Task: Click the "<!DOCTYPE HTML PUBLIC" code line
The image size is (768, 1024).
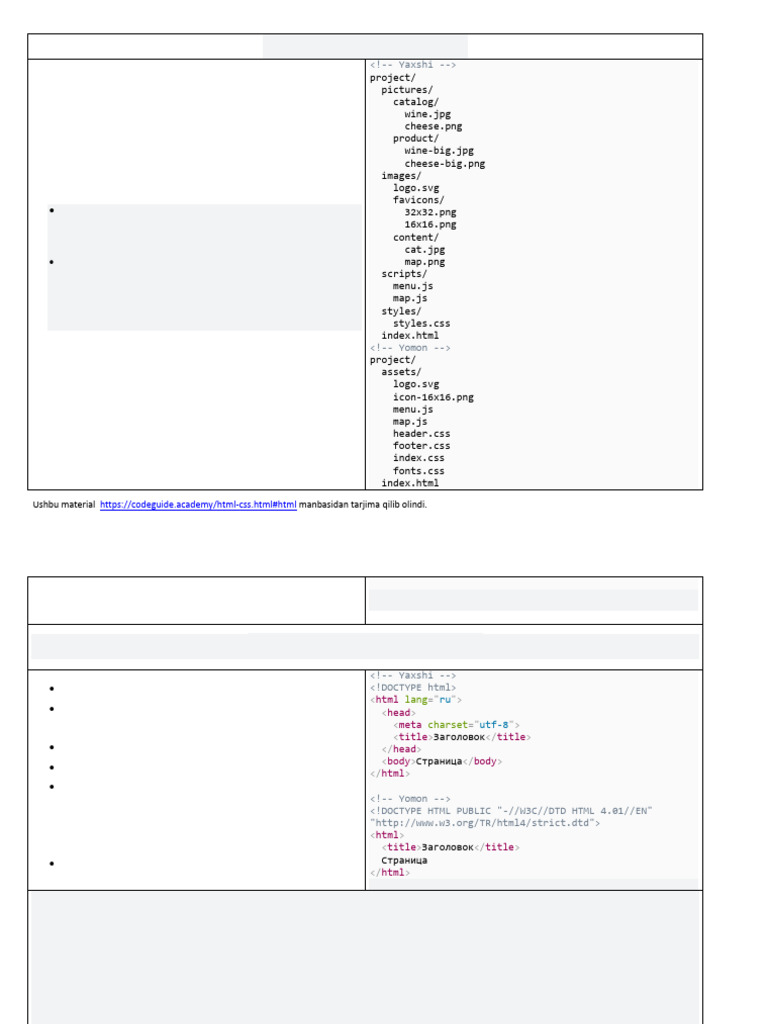Action: [511, 811]
